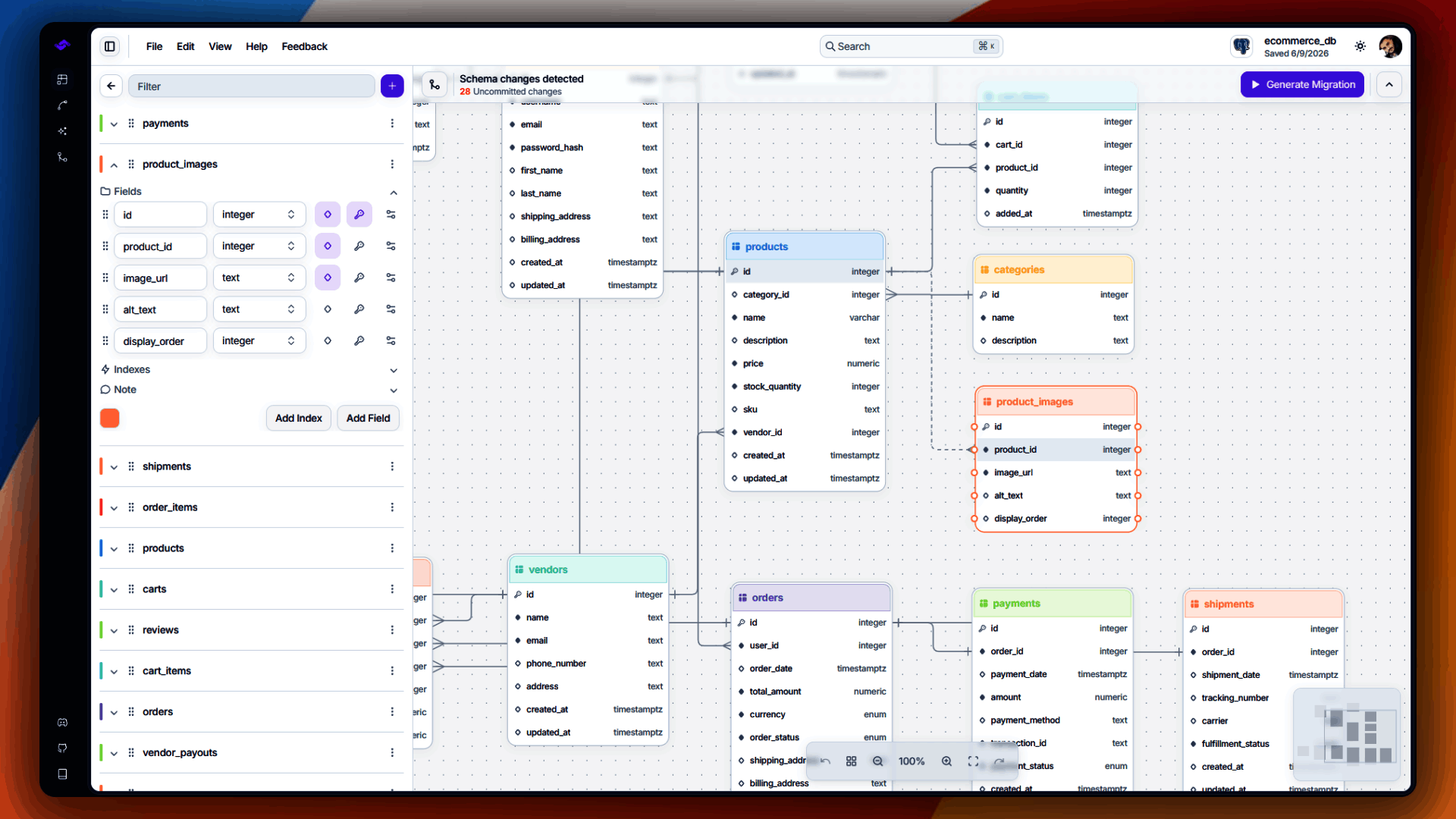Click the back arrow next to Filter

coord(111,86)
